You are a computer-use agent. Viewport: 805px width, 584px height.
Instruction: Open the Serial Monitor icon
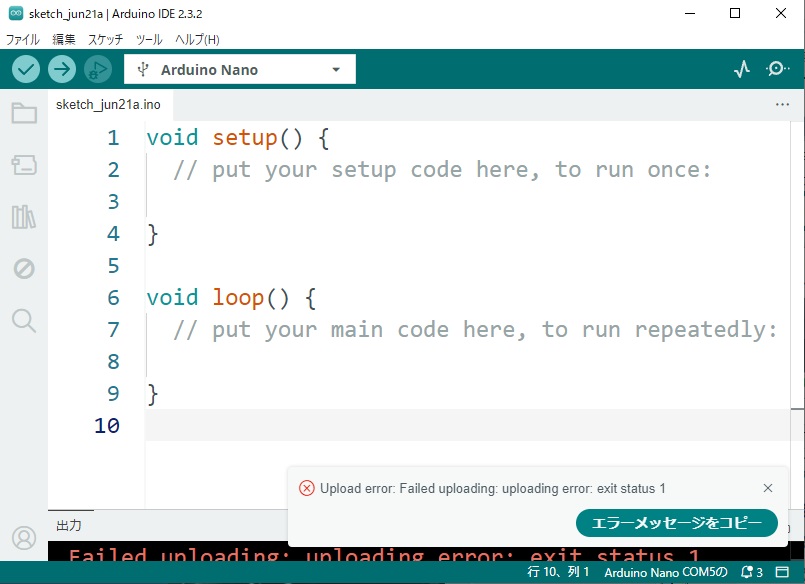pos(777,69)
